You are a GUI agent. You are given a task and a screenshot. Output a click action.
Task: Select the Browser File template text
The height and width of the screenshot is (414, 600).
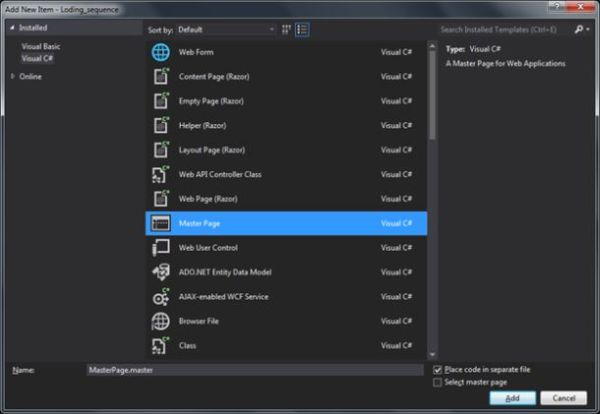click(x=199, y=321)
